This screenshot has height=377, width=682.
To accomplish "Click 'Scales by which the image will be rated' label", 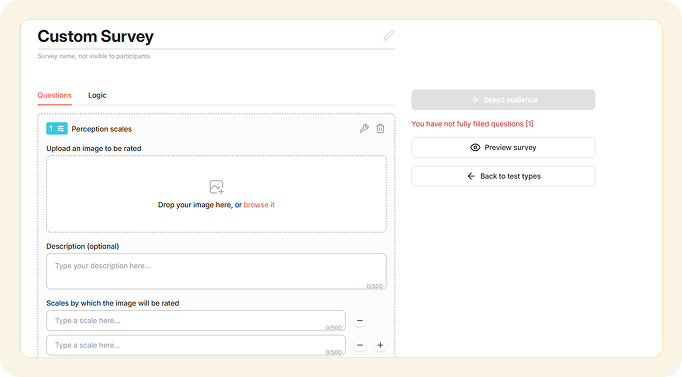I will click(113, 303).
